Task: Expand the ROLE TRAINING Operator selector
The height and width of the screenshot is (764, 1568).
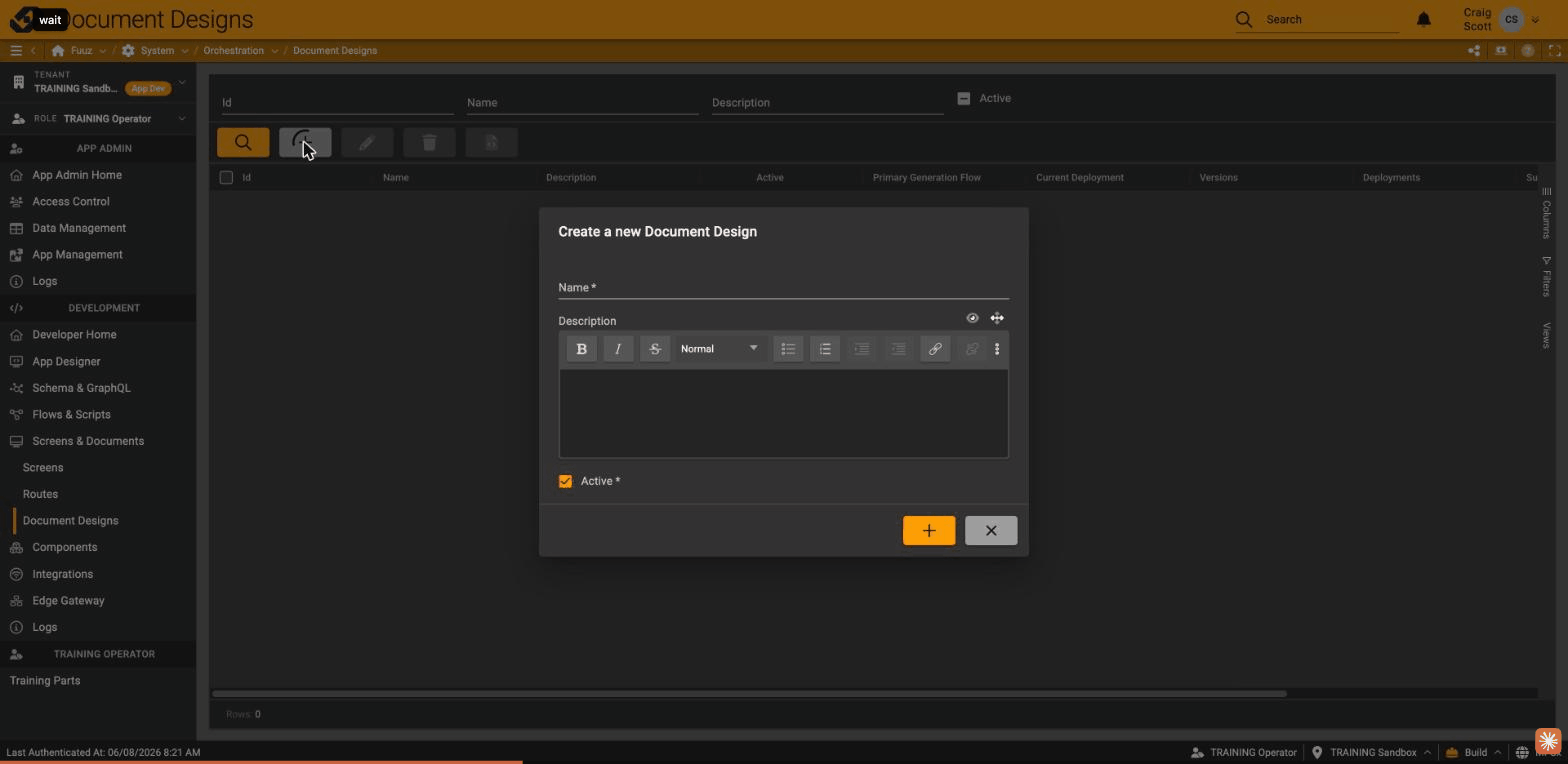Action: pyautogui.click(x=98, y=118)
